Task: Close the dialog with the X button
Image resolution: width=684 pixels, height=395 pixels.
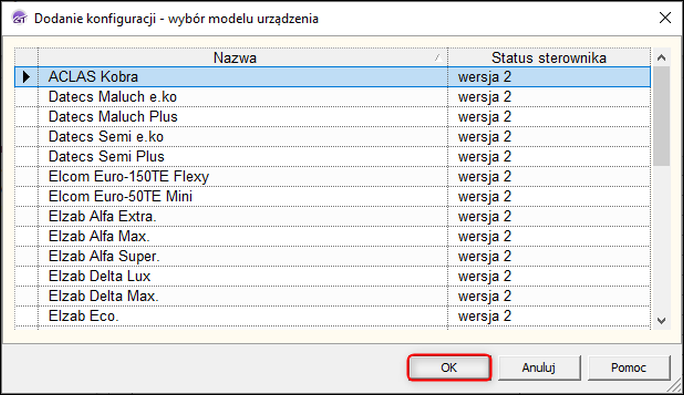Action: [x=665, y=18]
